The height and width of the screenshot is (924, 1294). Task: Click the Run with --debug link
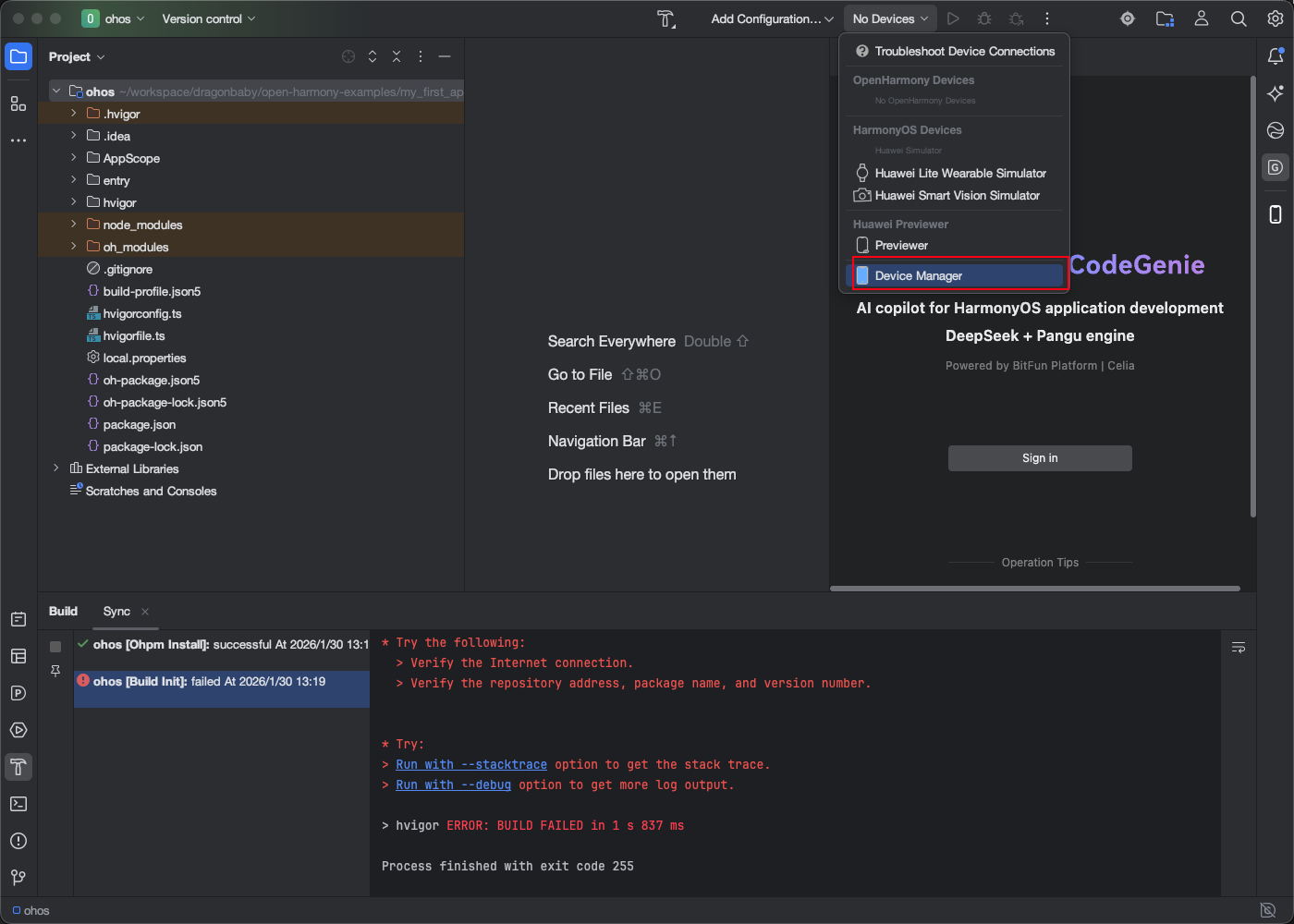453,785
